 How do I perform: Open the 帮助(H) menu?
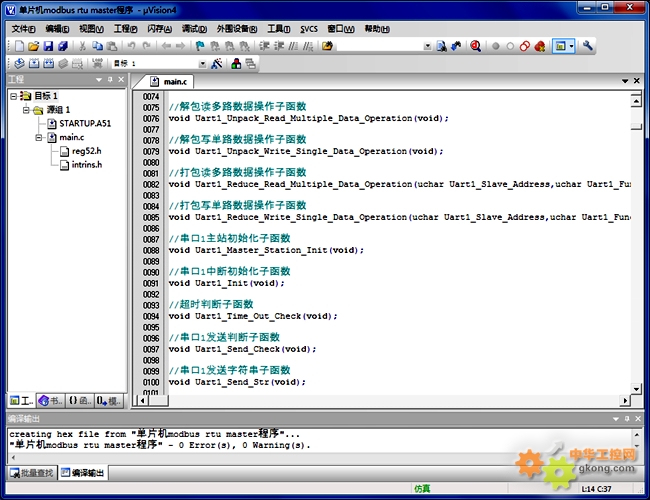pos(377,29)
